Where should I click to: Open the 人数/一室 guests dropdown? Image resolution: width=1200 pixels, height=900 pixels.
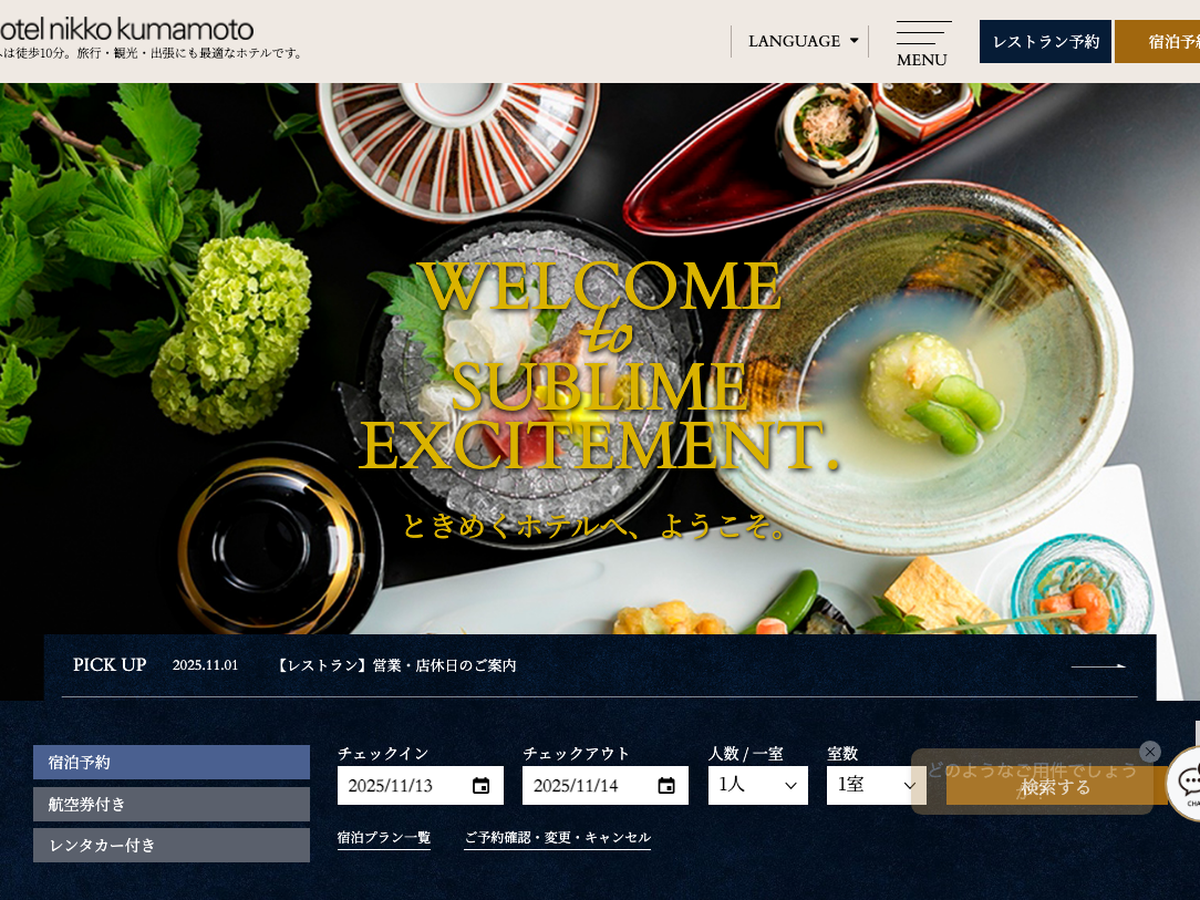click(x=757, y=785)
